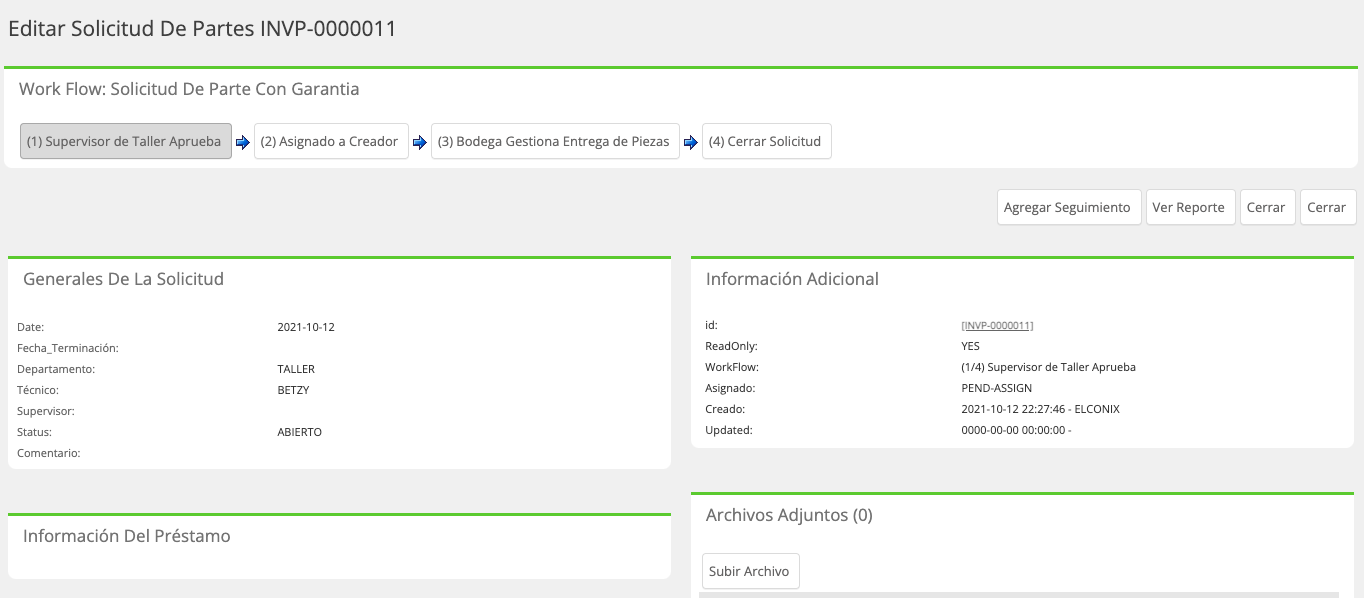Select the ABIERTO status value
Viewport: 1364px width, 598px height.
[x=300, y=432]
